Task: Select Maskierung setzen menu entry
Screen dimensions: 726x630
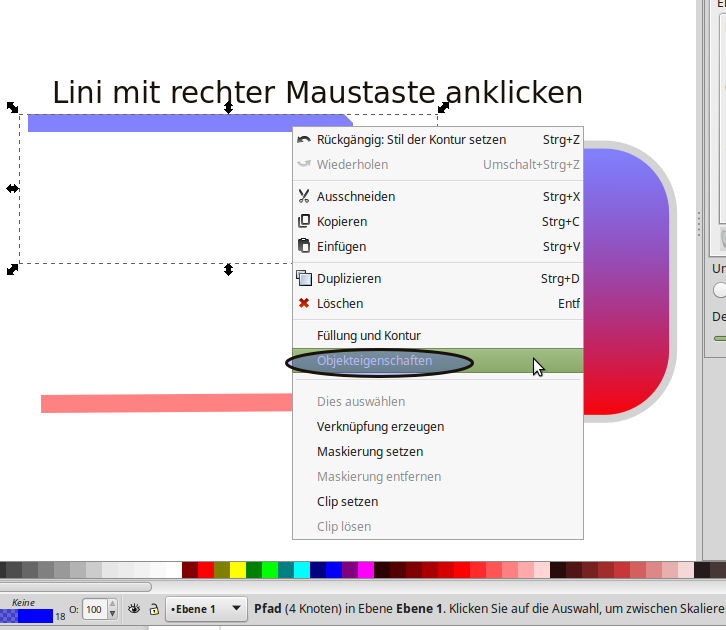Action: [x=438, y=452]
